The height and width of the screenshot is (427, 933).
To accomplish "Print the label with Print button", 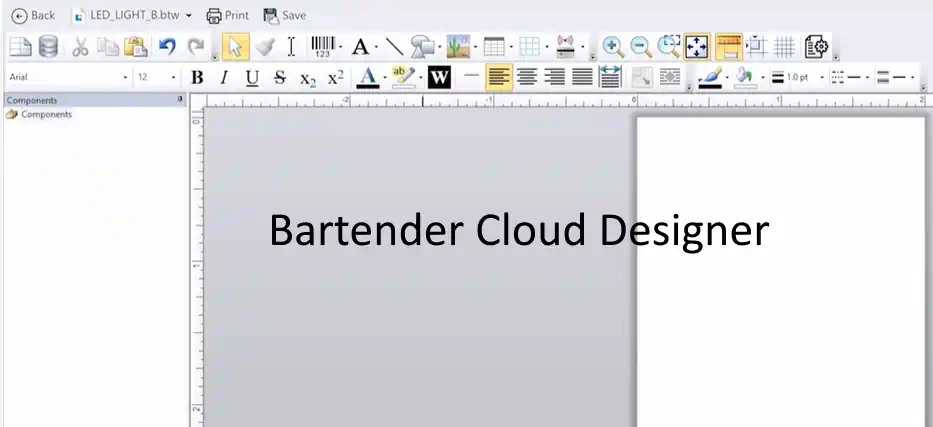I will point(227,15).
